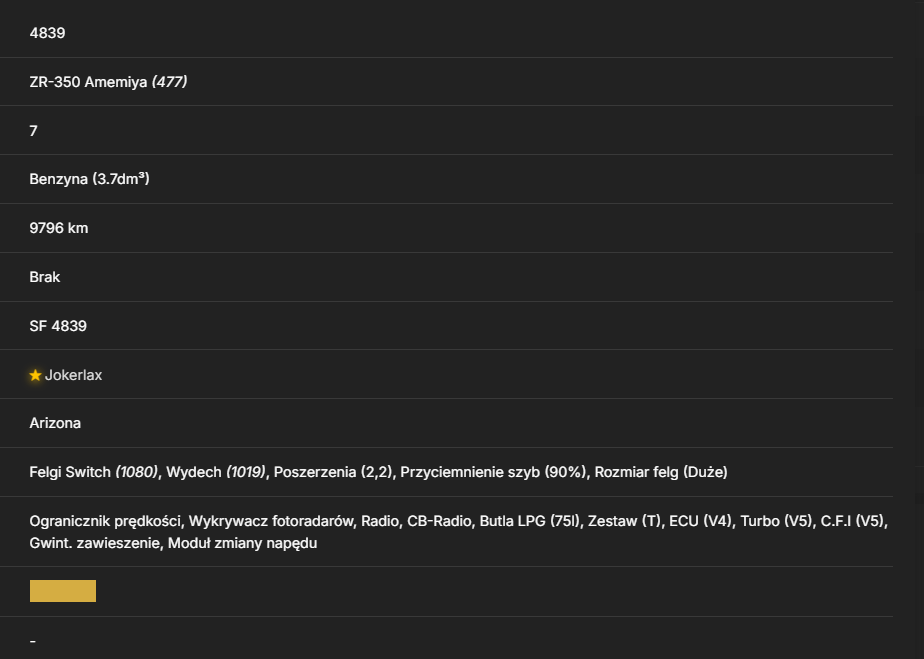Select the 9796 km mileage value

[59, 228]
